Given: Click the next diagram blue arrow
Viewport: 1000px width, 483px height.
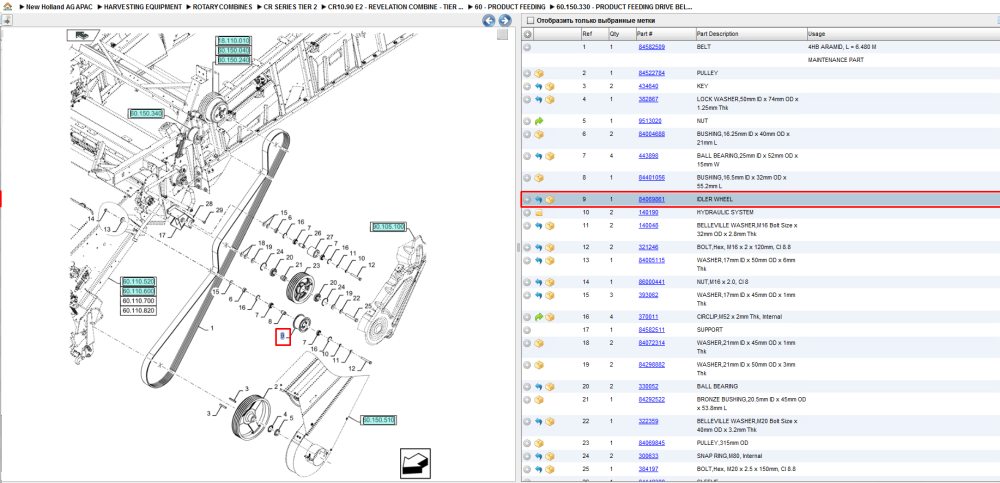Looking at the screenshot, I should [504, 20].
